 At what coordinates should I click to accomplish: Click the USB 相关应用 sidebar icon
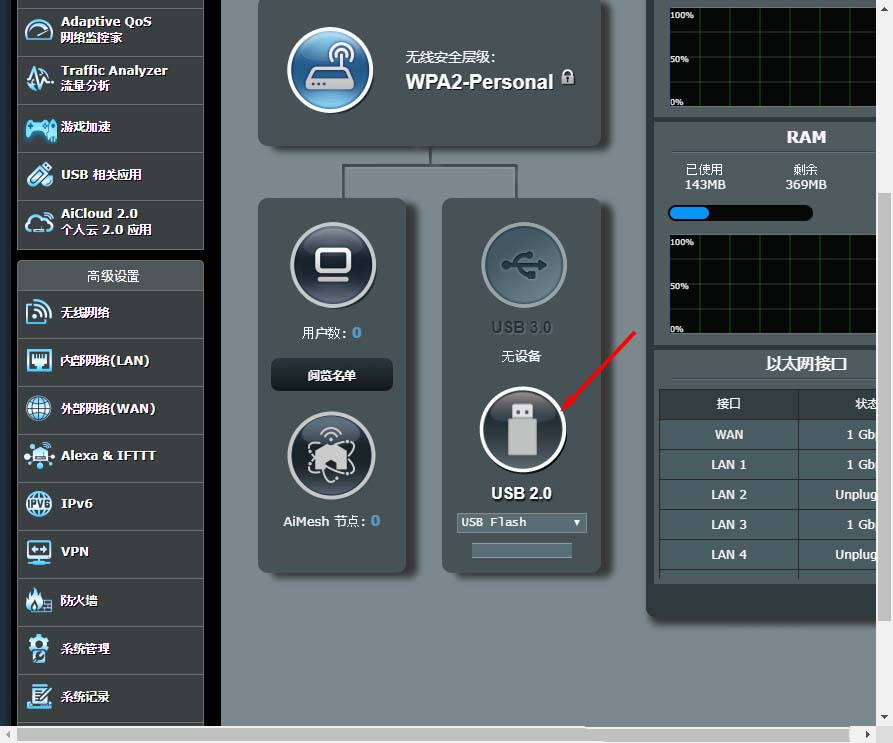tap(39, 175)
